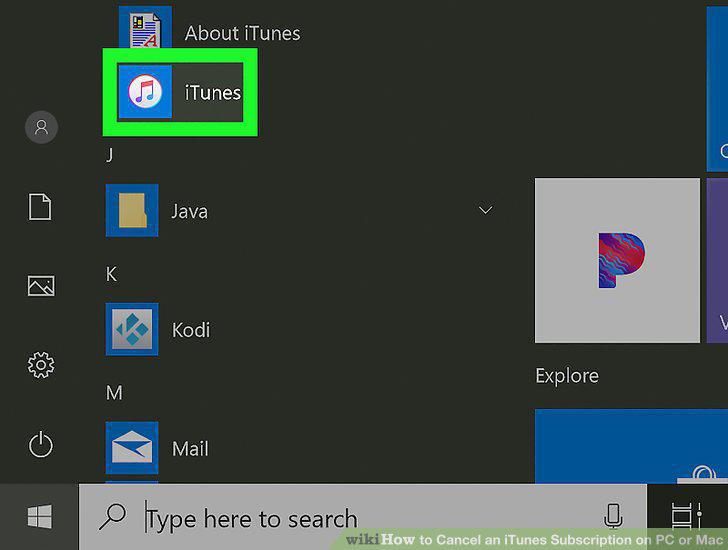Click the Java folder icon
Screen dimensions: 728x550
132,210
